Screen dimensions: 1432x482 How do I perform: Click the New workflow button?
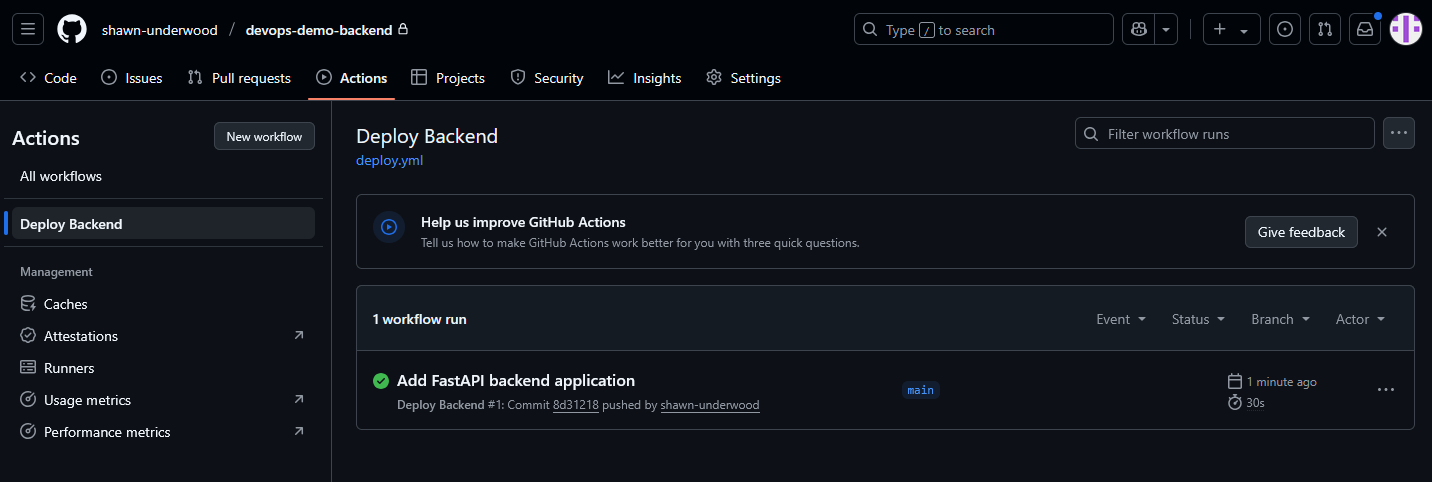pyautogui.click(x=264, y=137)
